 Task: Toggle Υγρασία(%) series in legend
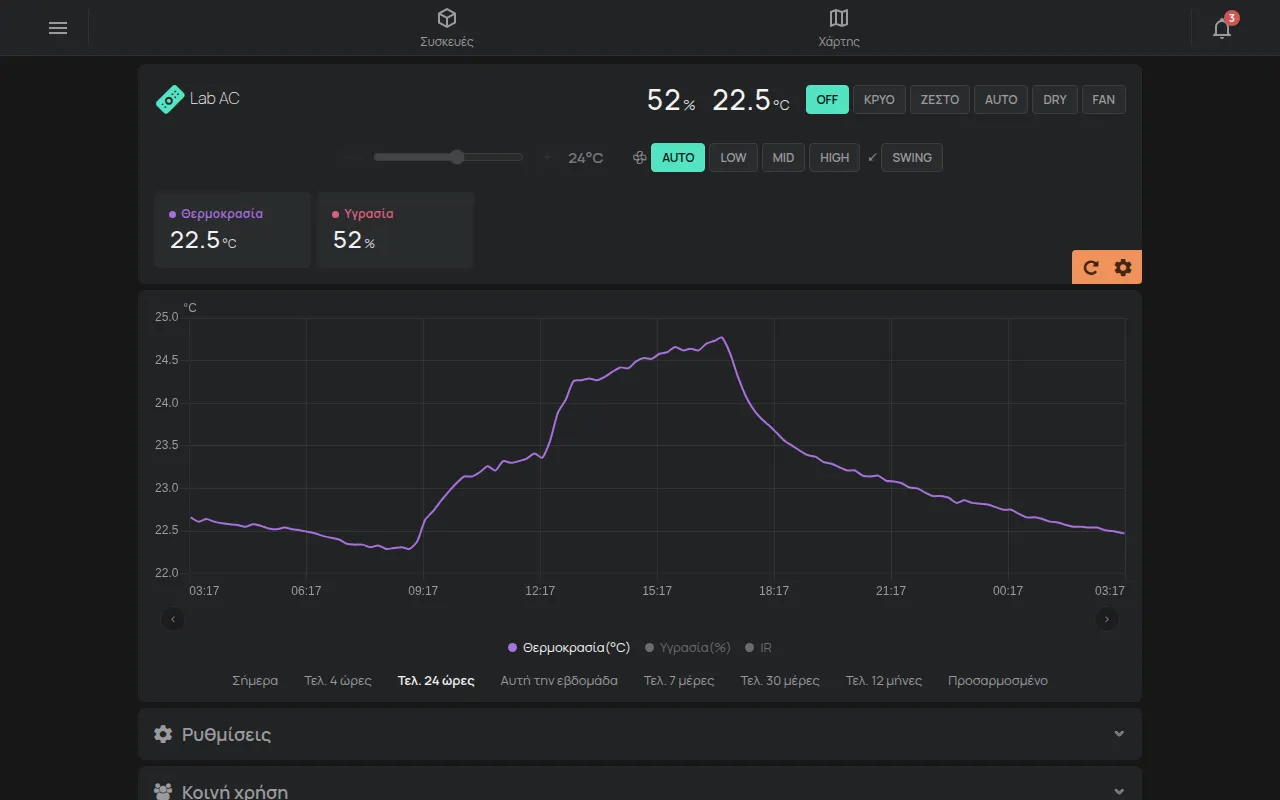click(x=688, y=648)
